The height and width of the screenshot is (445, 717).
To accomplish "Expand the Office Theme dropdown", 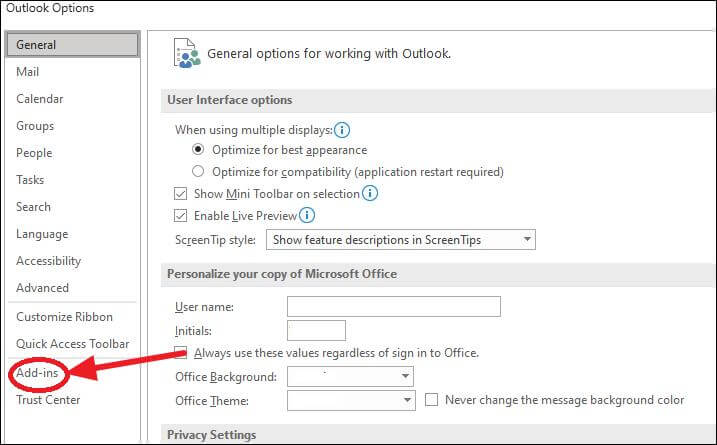I will tap(351, 400).
